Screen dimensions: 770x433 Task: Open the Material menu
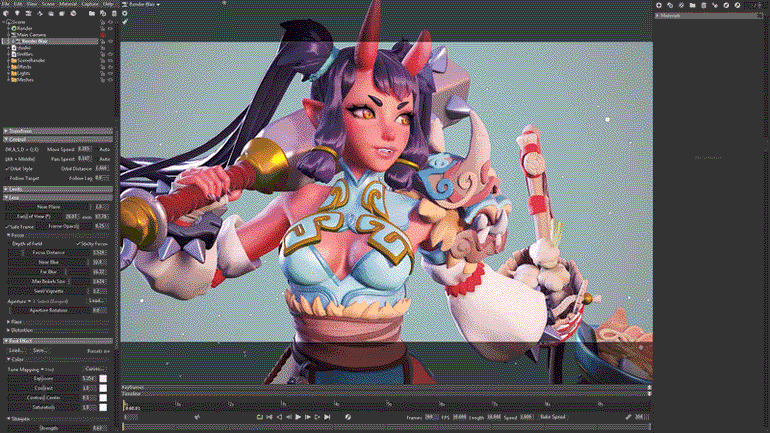click(x=68, y=4)
